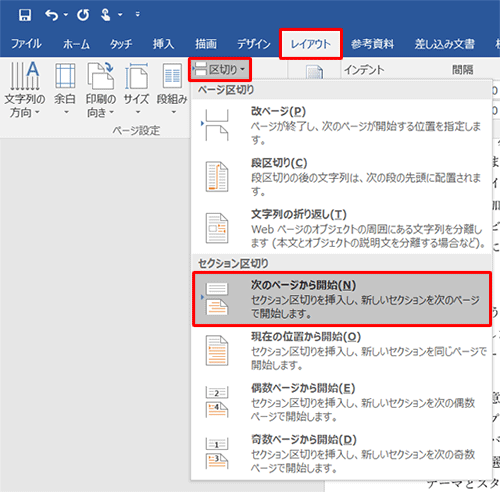Select 奇数ページから開始(D) odd page break
Image resolution: width=500 pixels, height=492 pixels.
click(x=342, y=453)
